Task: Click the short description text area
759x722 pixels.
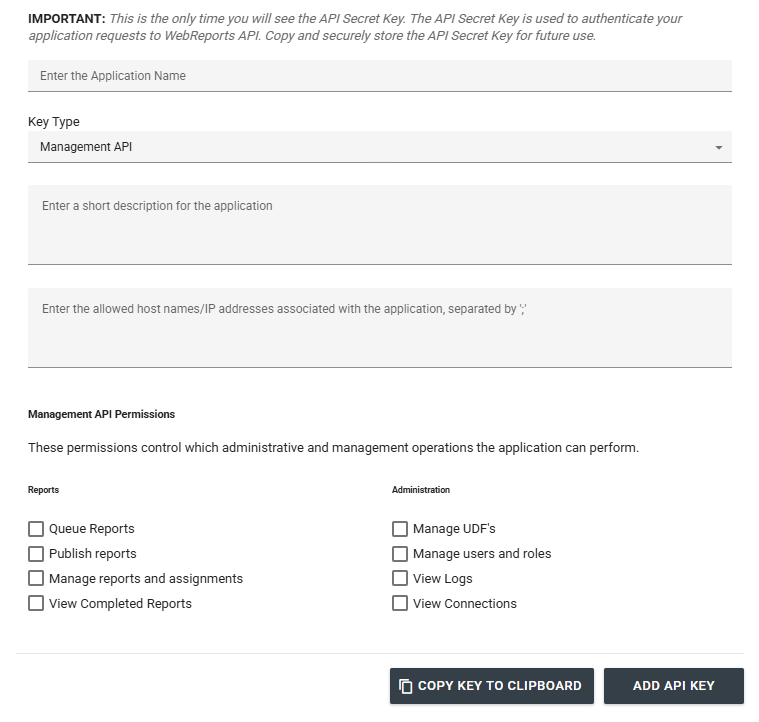Action: [380, 225]
